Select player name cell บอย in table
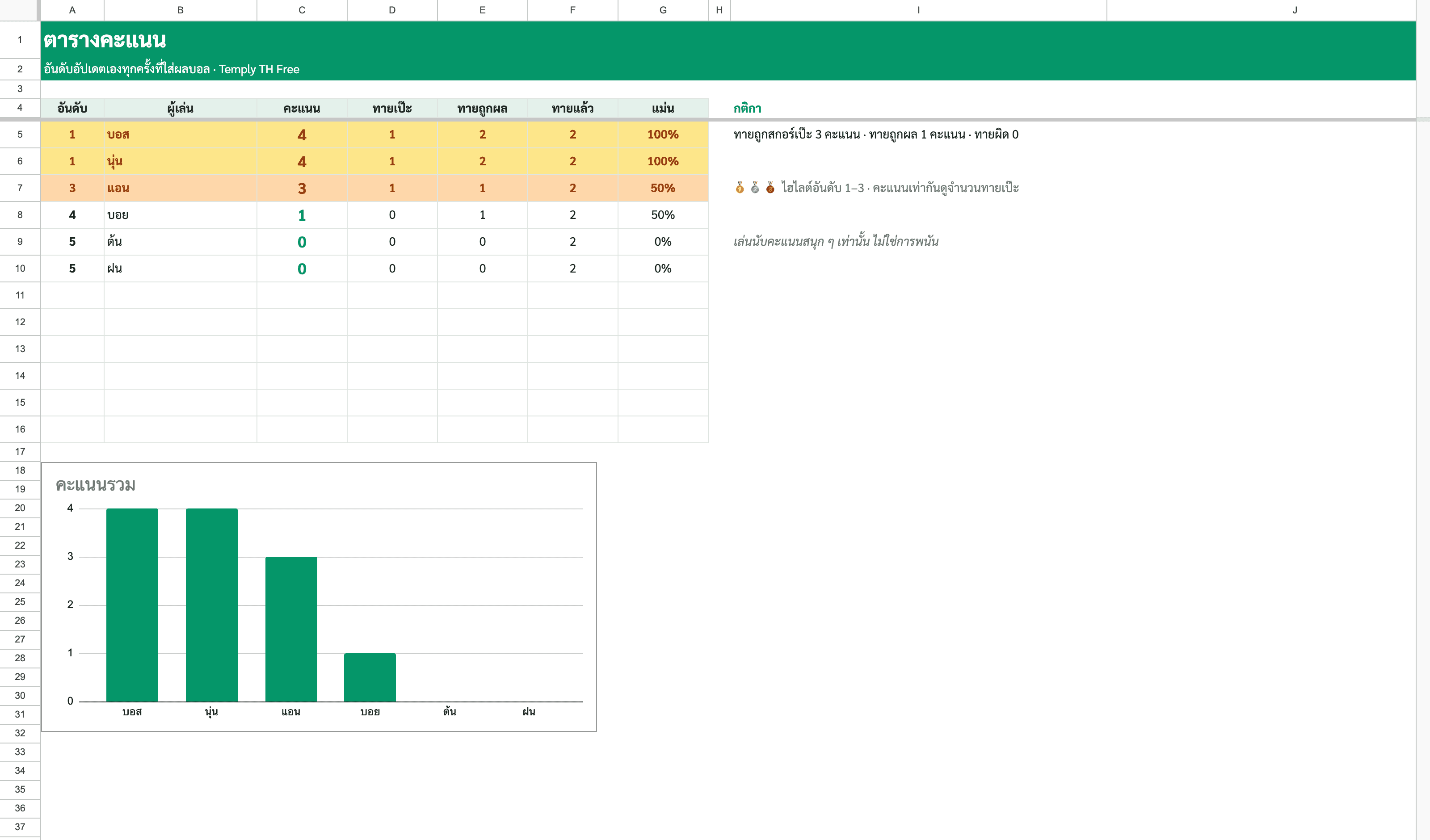Viewport: 1430px width, 840px height. click(x=181, y=214)
